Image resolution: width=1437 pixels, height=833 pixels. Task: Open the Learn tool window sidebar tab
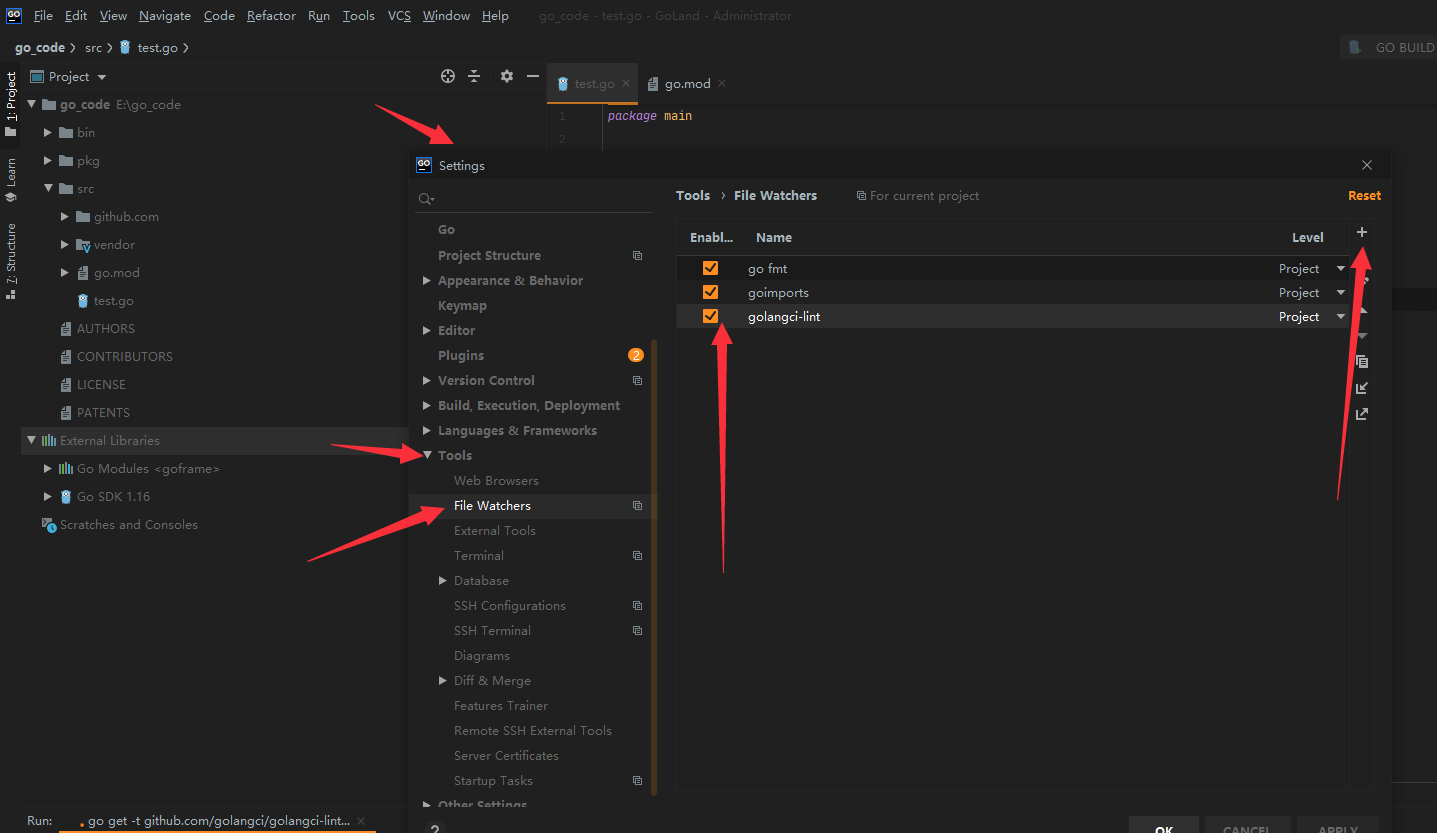click(11, 180)
